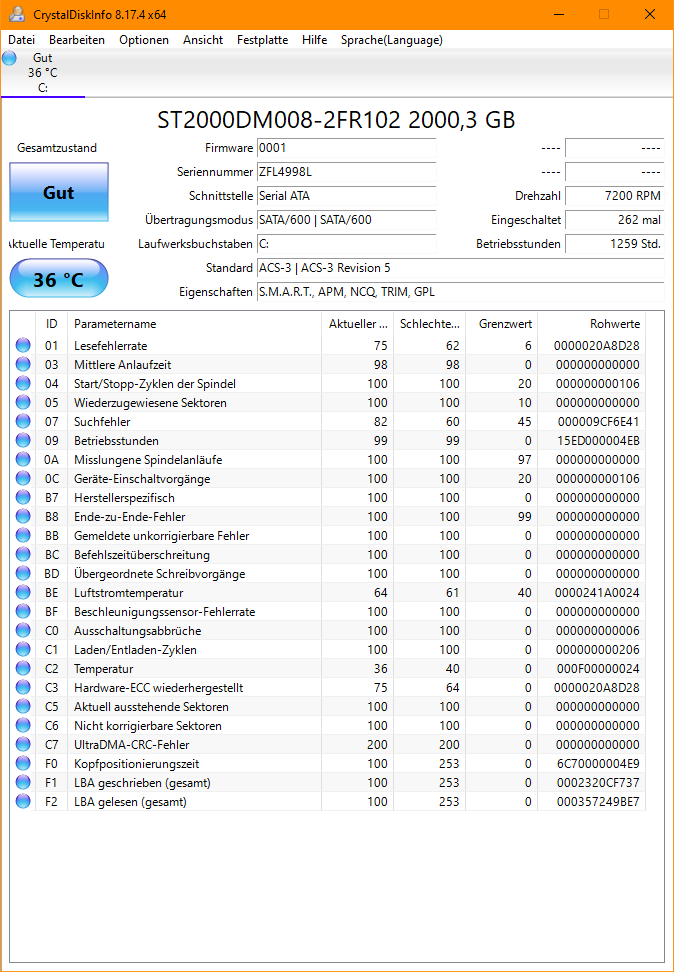Click the CrystalDiskInfo title bar app icon
Screen dimensions: 674x972
click(17, 14)
